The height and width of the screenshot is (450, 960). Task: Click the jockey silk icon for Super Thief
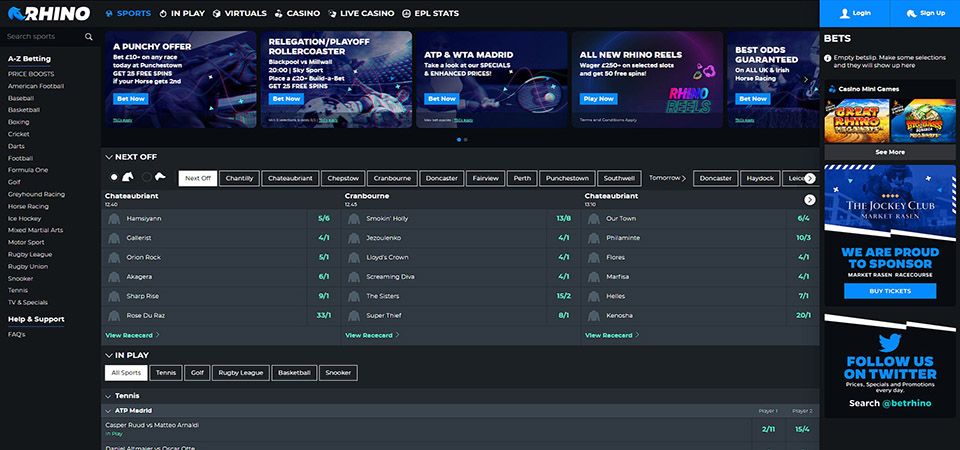pyautogui.click(x=353, y=316)
